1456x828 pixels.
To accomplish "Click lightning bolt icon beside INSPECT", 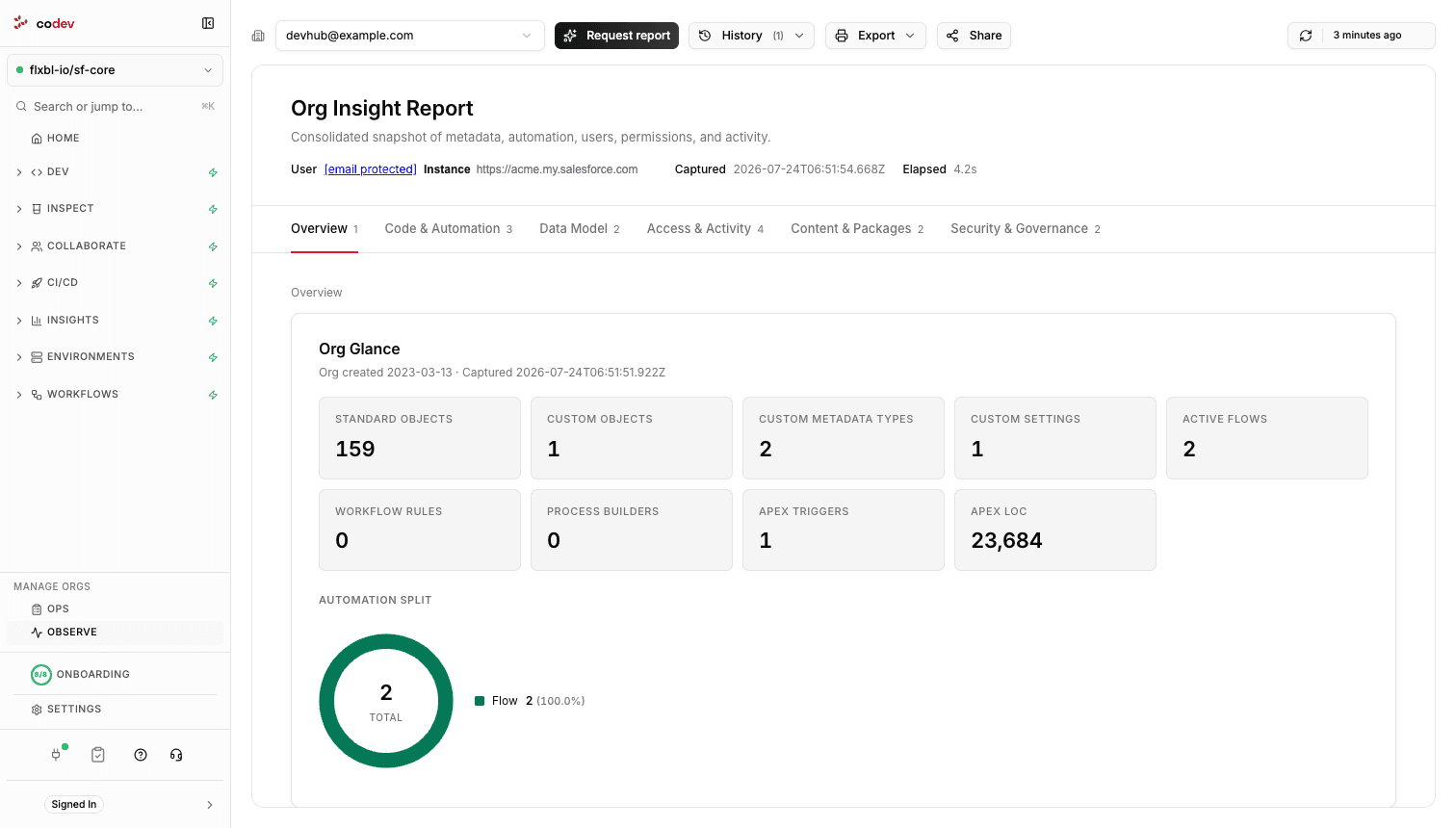I will pos(213,209).
